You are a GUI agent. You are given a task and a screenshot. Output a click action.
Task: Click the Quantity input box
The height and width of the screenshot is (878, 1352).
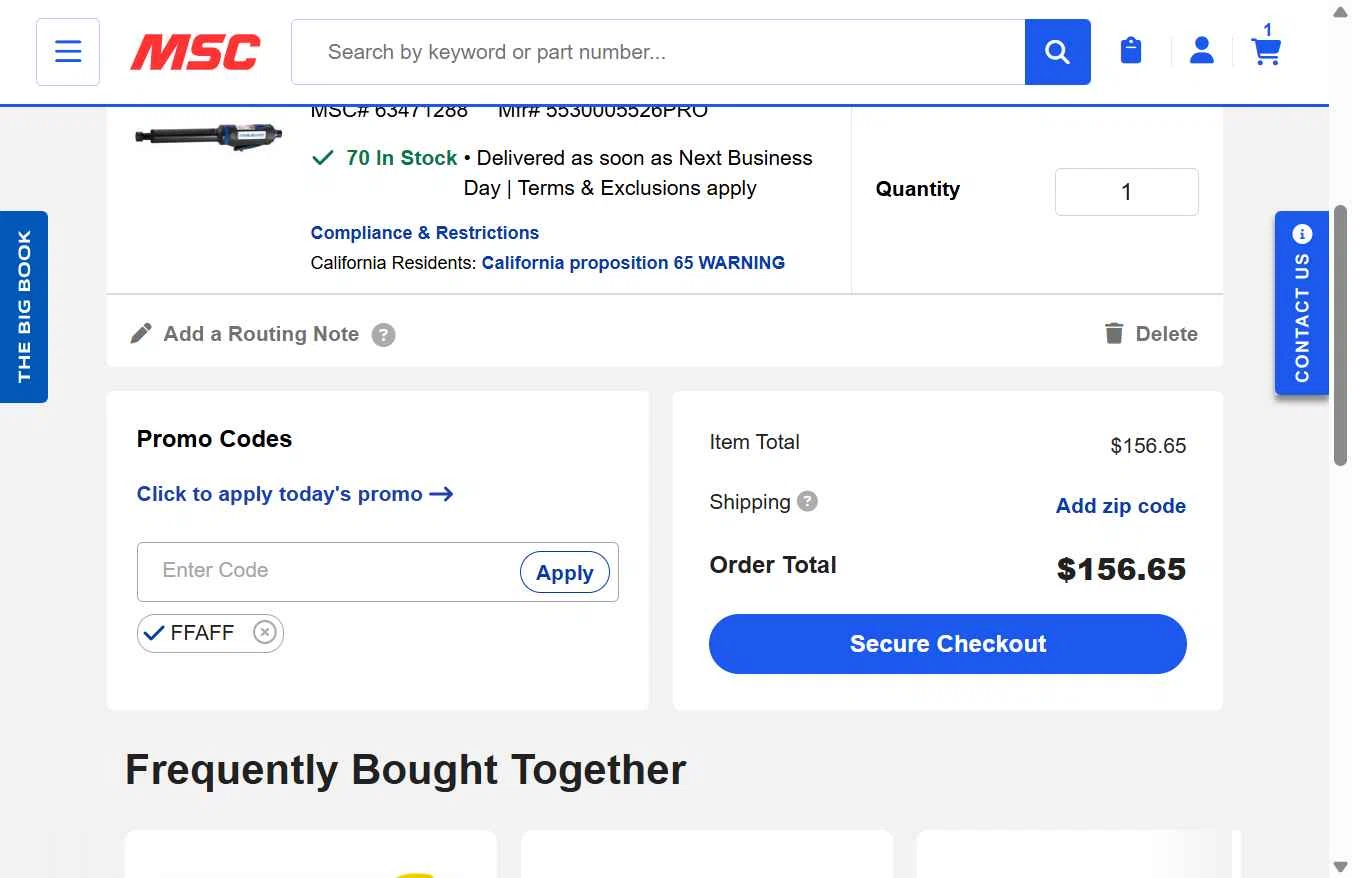point(1126,192)
